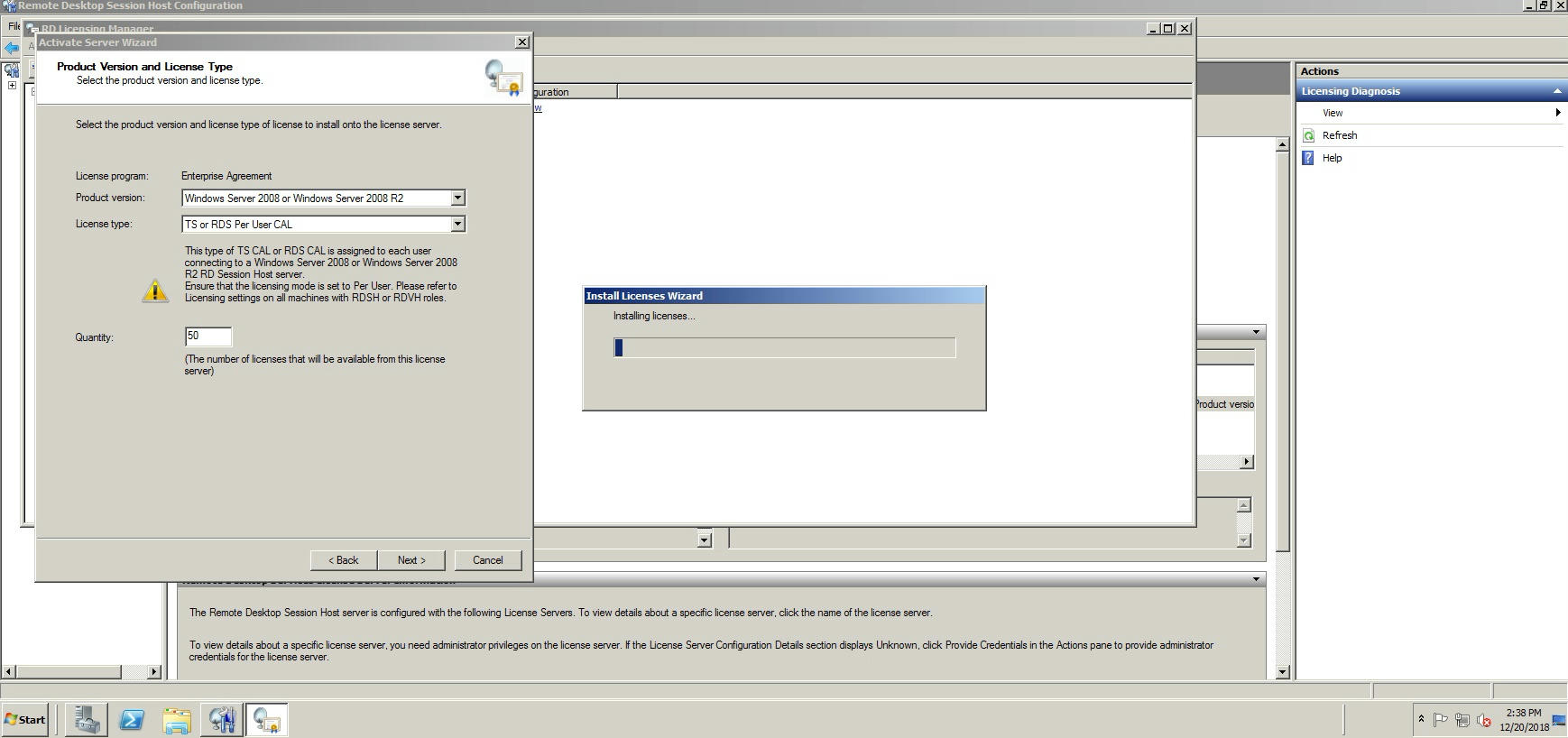Open Server Manager from the taskbar
Viewport: 1568px width, 738px height.
(x=87, y=719)
